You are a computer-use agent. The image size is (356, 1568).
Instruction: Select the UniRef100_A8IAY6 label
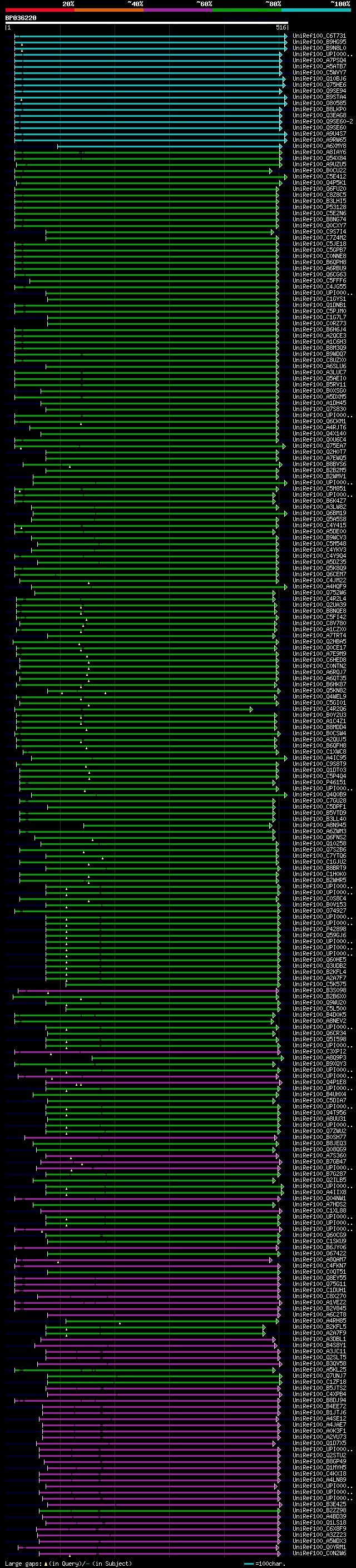319,152
